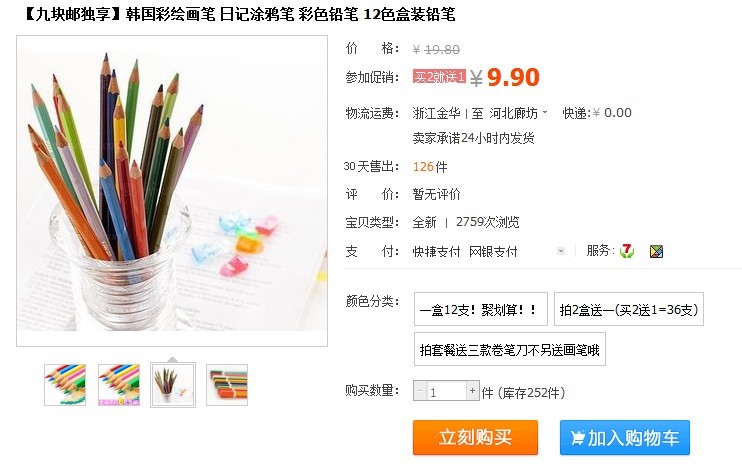Select option 一盒12支!聚划算!!
742x469 pixels.
click(x=481, y=309)
